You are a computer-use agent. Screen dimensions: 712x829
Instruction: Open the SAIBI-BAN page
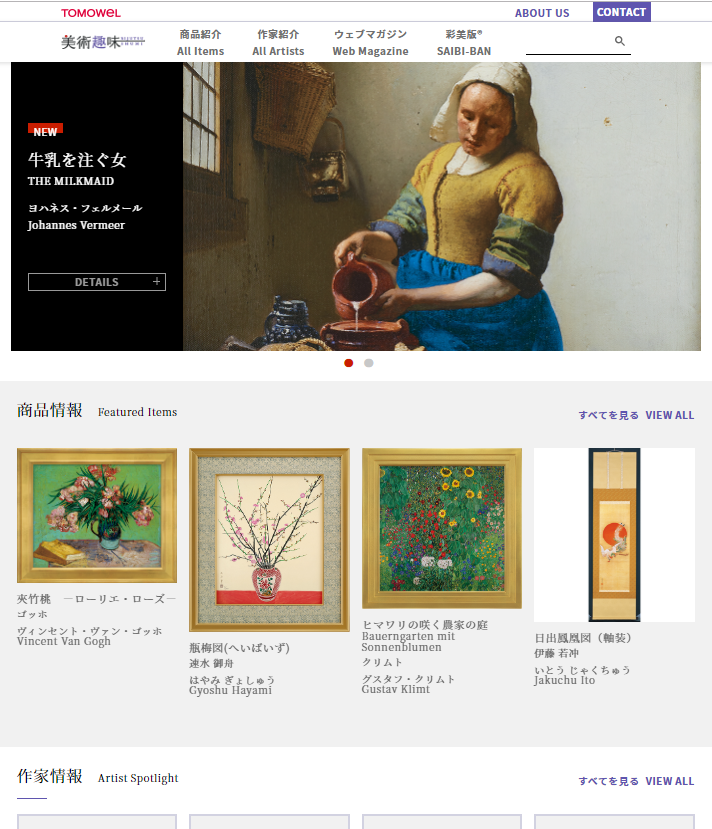click(x=464, y=43)
